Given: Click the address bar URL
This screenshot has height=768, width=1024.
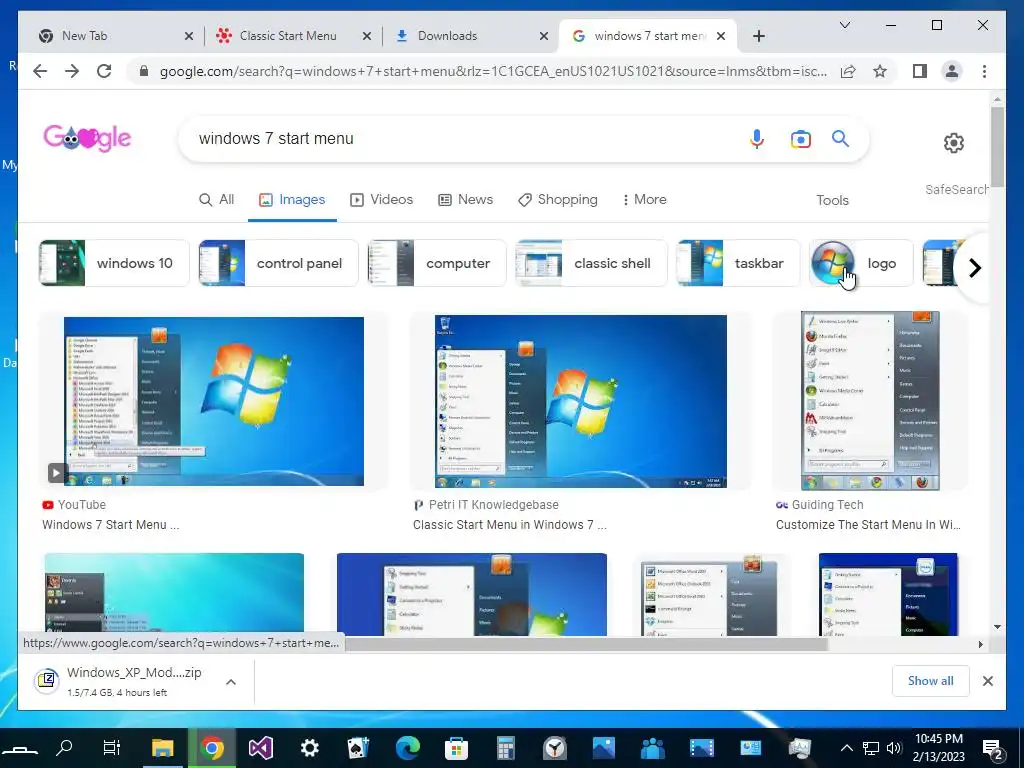Looking at the screenshot, I should click(493, 71).
